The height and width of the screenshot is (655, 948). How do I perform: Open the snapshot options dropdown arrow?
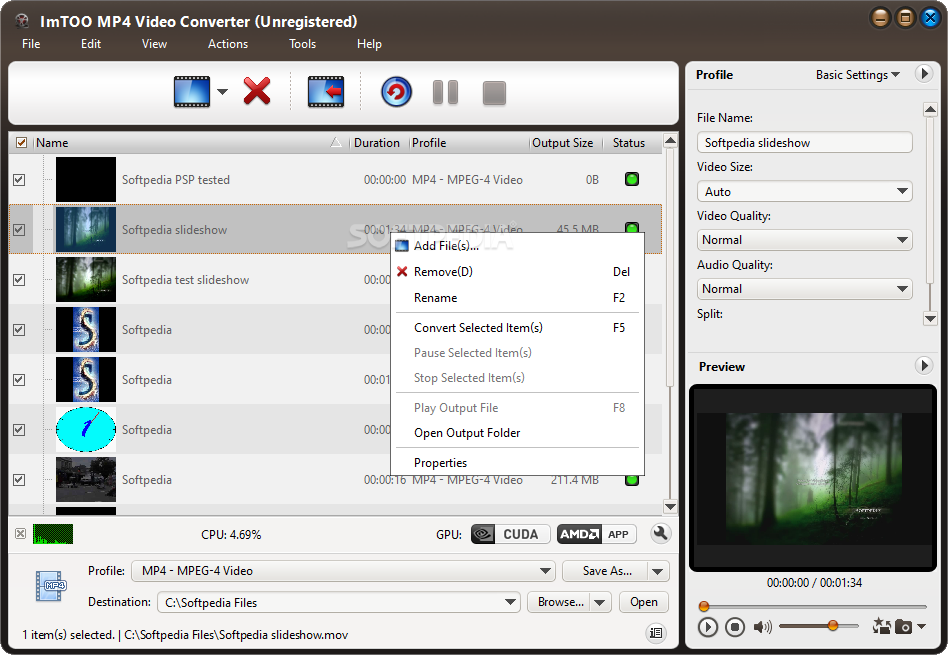coord(921,627)
